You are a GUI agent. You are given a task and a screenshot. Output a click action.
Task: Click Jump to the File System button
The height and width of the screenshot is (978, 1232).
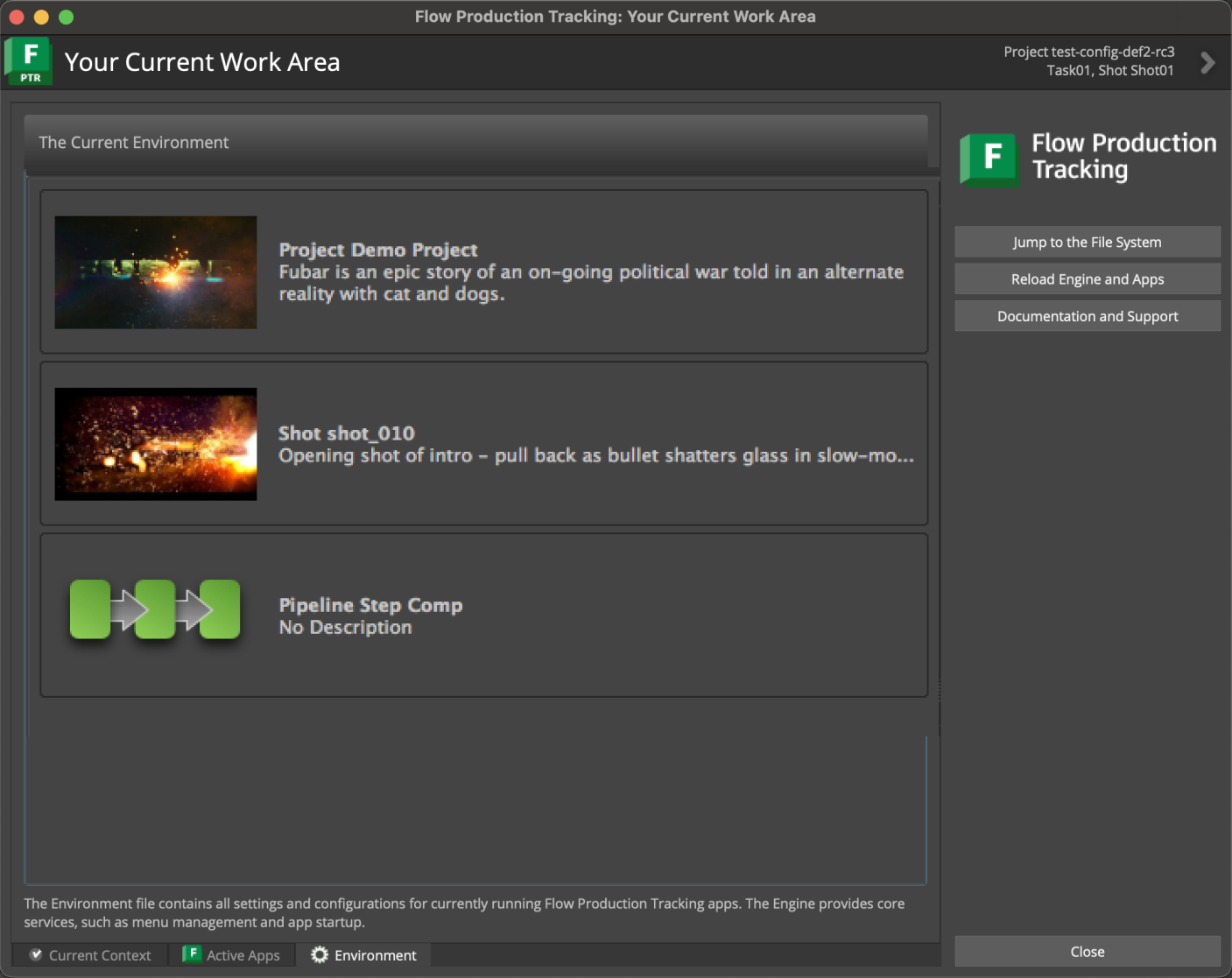pyautogui.click(x=1088, y=242)
